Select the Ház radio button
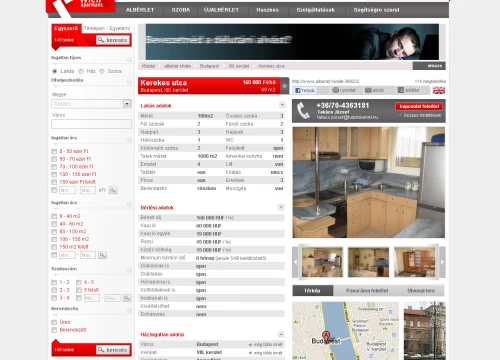 pos(81,71)
